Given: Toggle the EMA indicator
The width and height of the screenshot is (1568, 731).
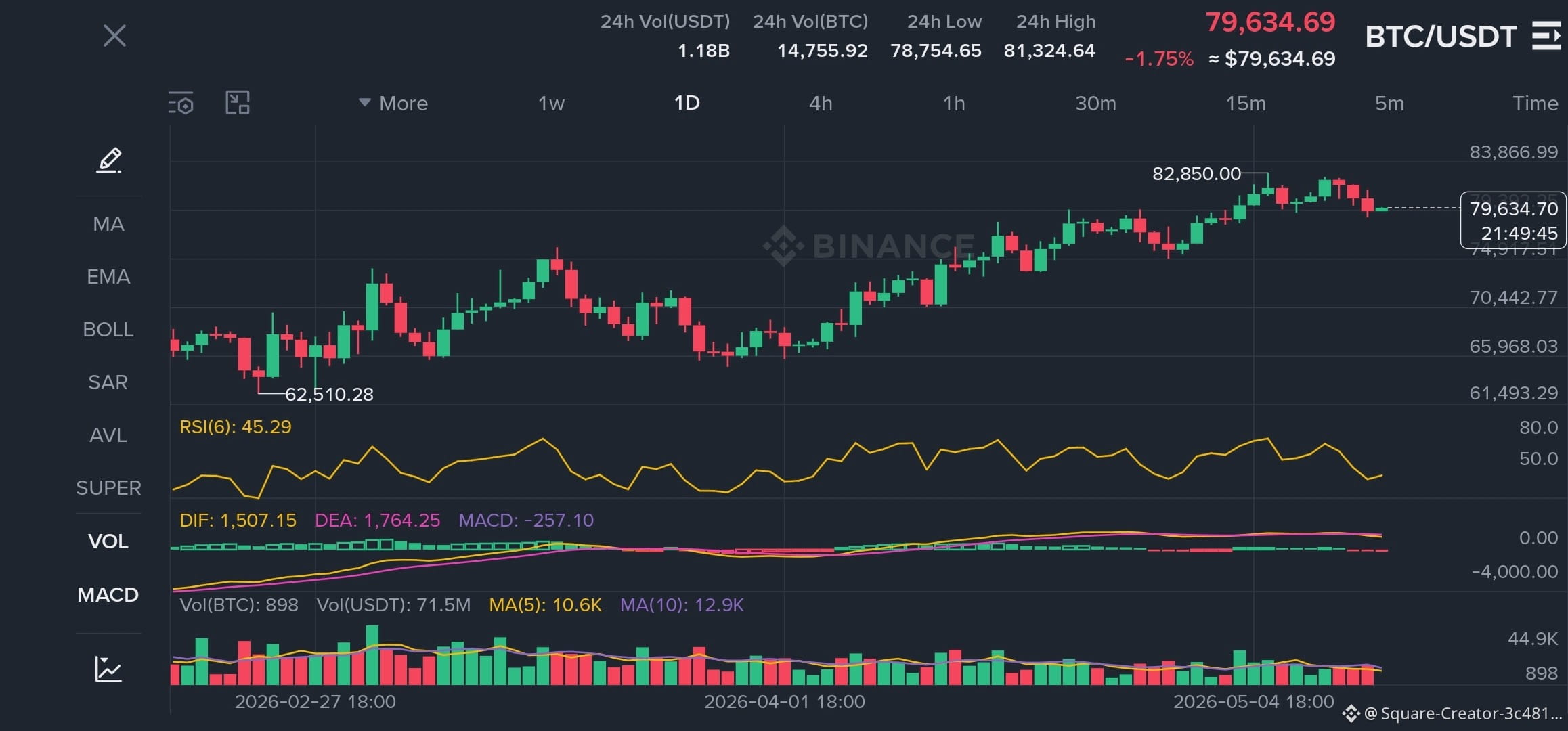Looking at the screenshot, I should pos(108,277).
